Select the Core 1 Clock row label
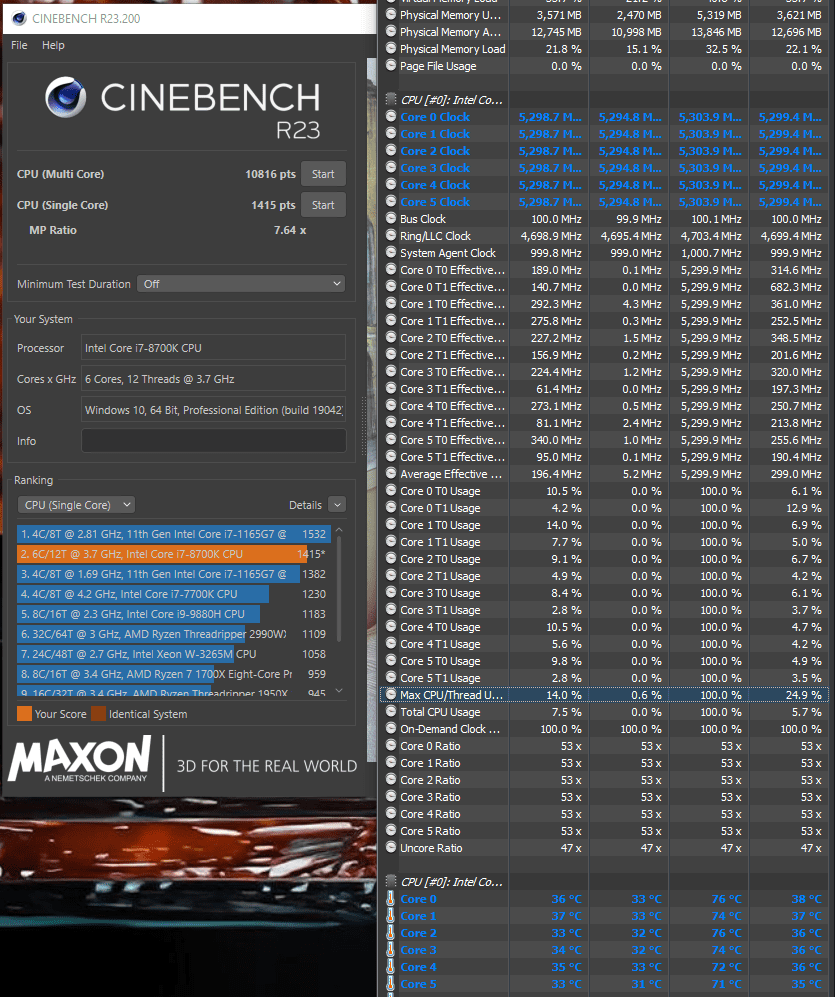This screenshot has width=835, height=997. pos(435,134)
